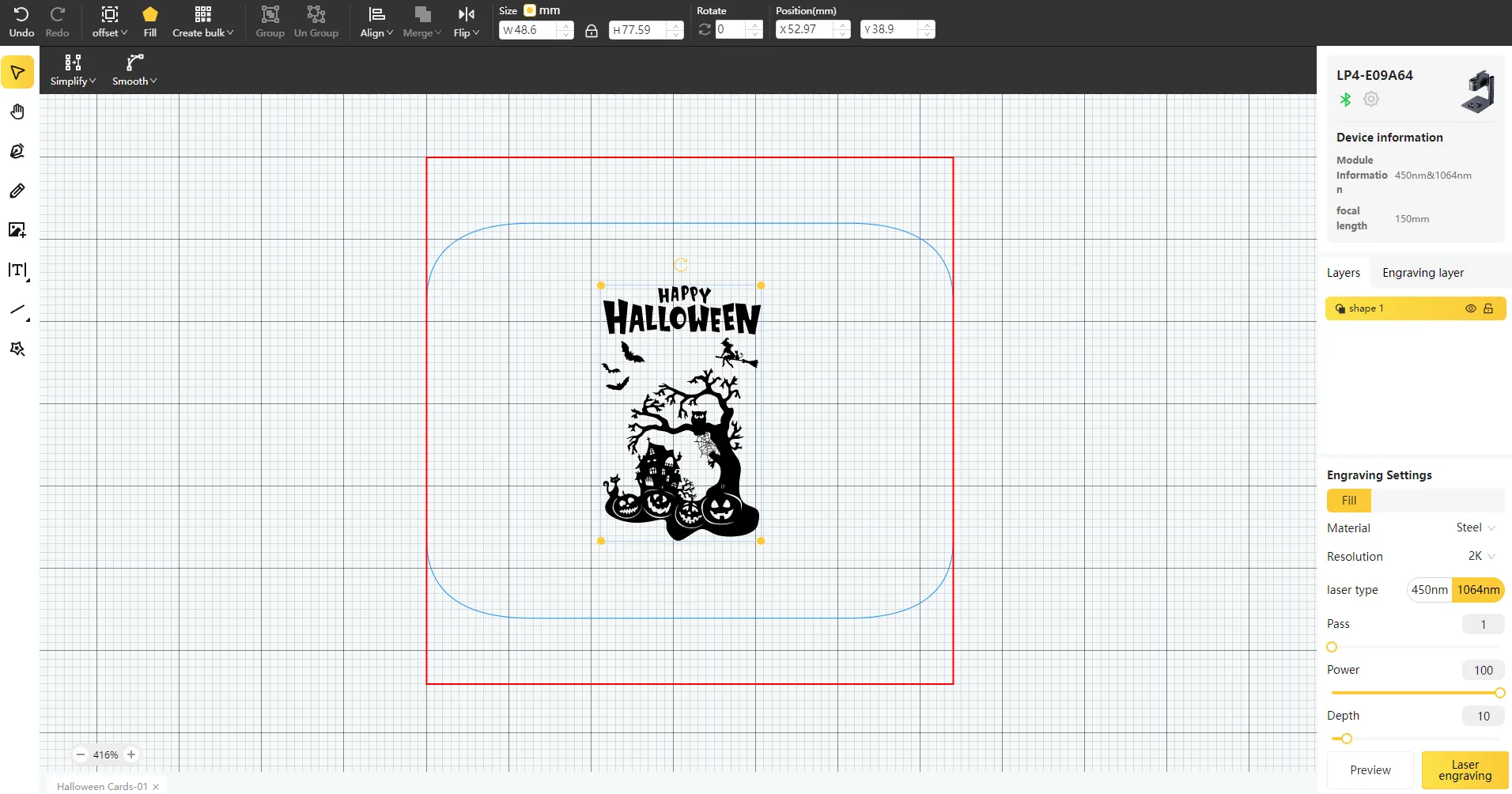Adjust the Power slider handle
The image size is (1512, 794).
(1499, 693)
